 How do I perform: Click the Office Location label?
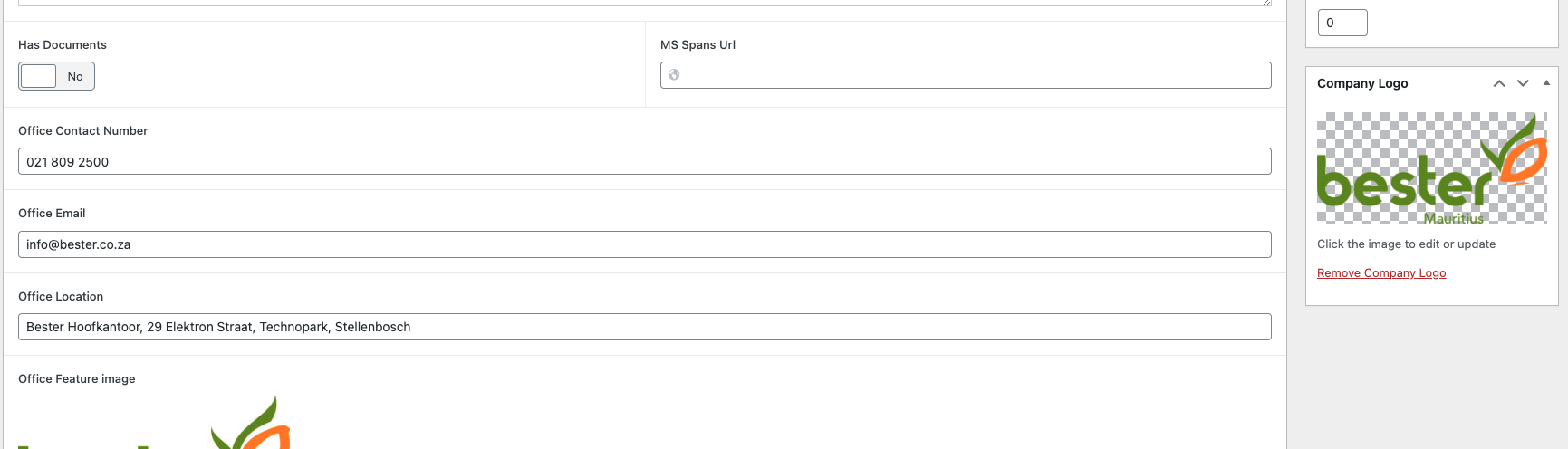pos(61,297)
